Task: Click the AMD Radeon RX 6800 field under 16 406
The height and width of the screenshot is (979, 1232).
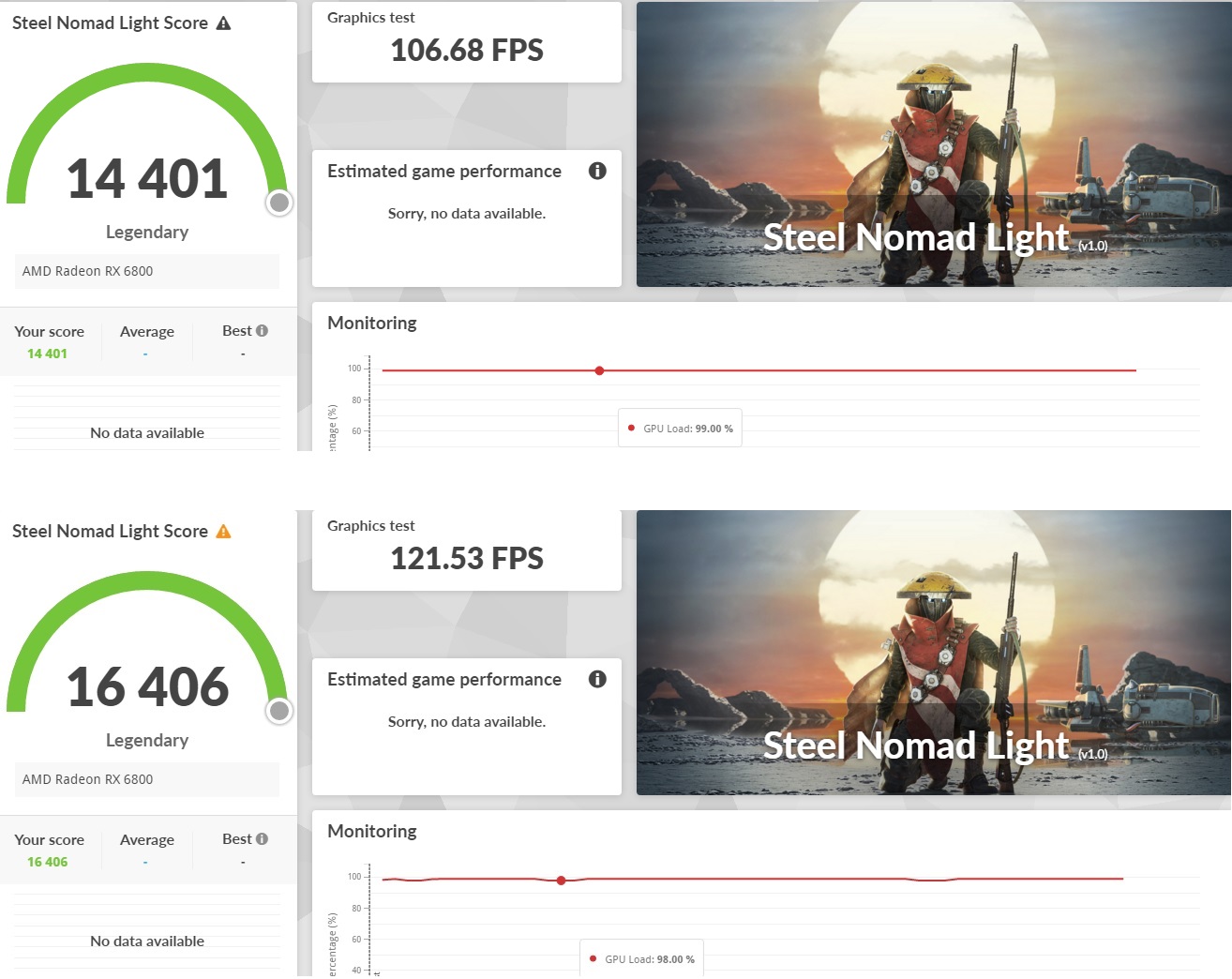Action: pos(147,779)
